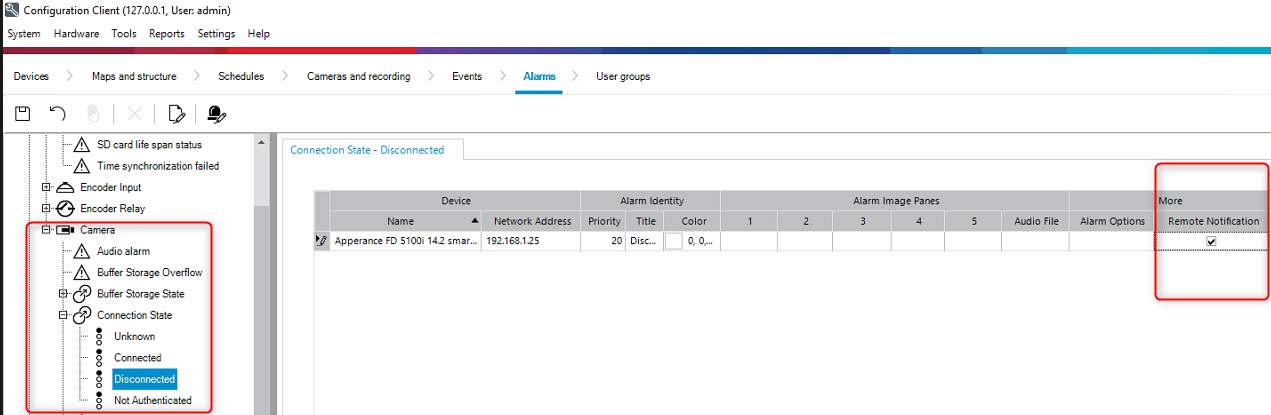The height and width of the screenshot is (415, 1271).
Task: Collapse the Connection State tree node
Action: coord(64,315)
